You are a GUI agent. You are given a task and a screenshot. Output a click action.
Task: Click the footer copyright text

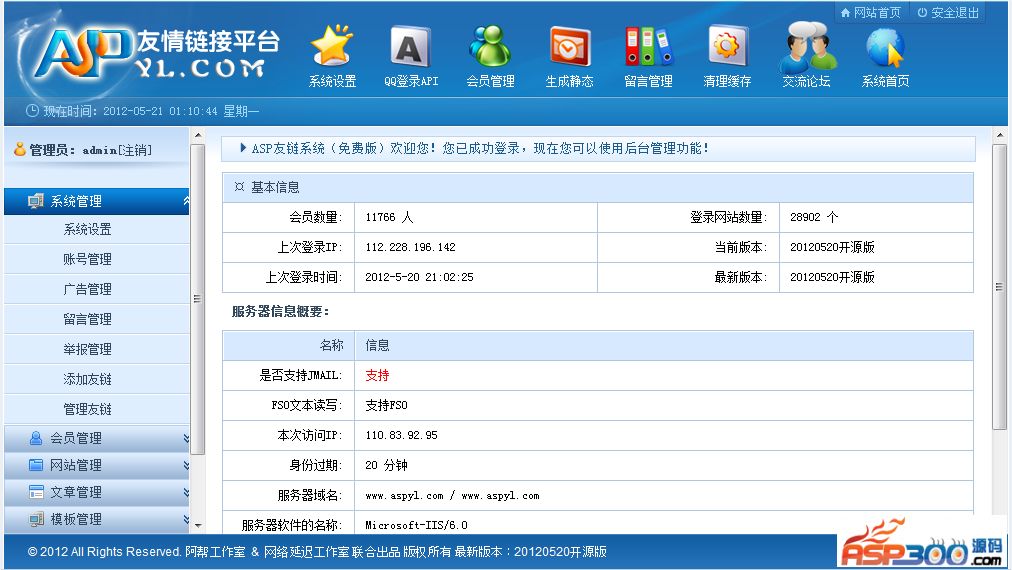[x=317, y=552]
